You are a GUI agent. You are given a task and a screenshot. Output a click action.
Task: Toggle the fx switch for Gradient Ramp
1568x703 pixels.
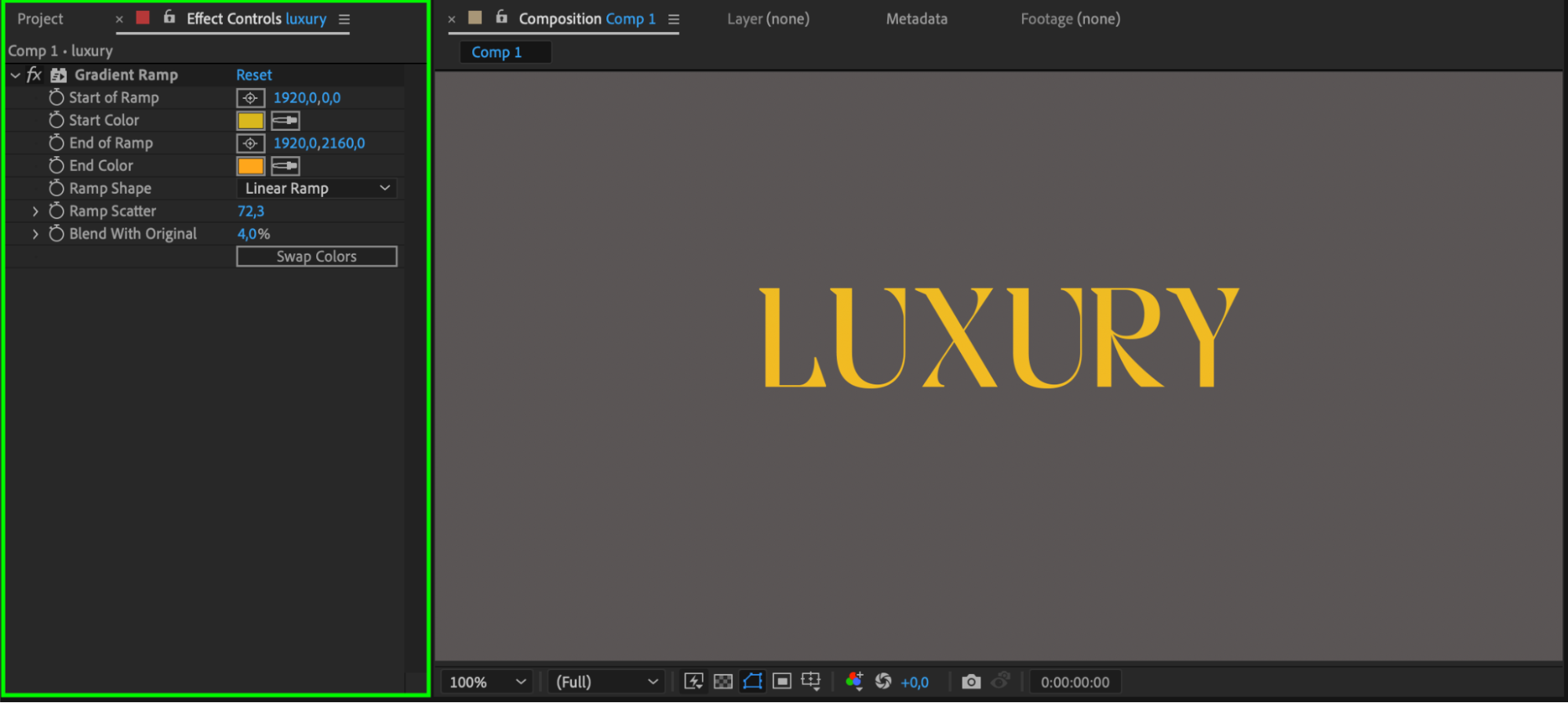(34, 75)
